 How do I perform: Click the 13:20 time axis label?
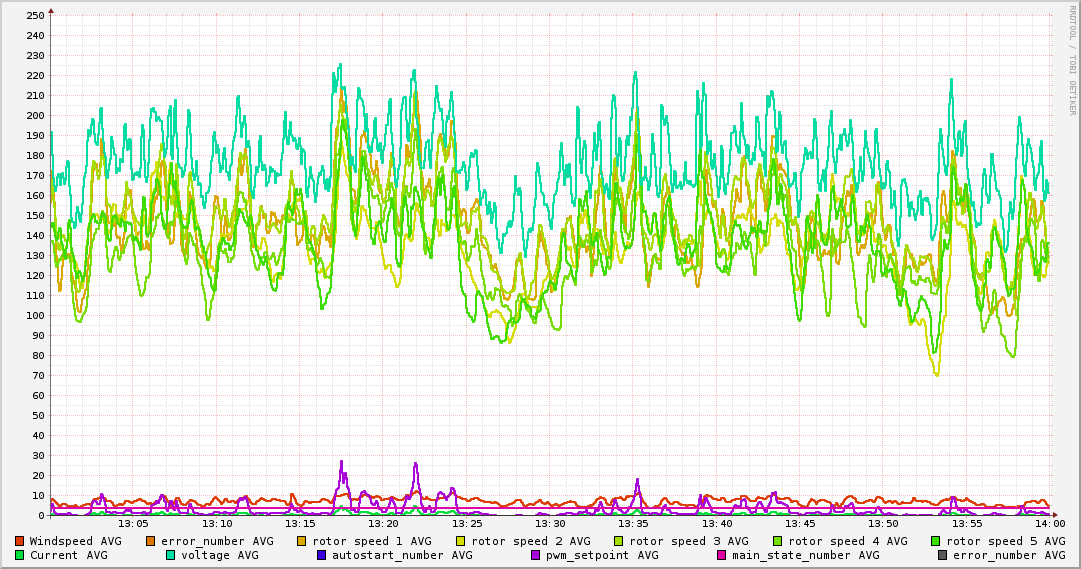tap(383, 524)
